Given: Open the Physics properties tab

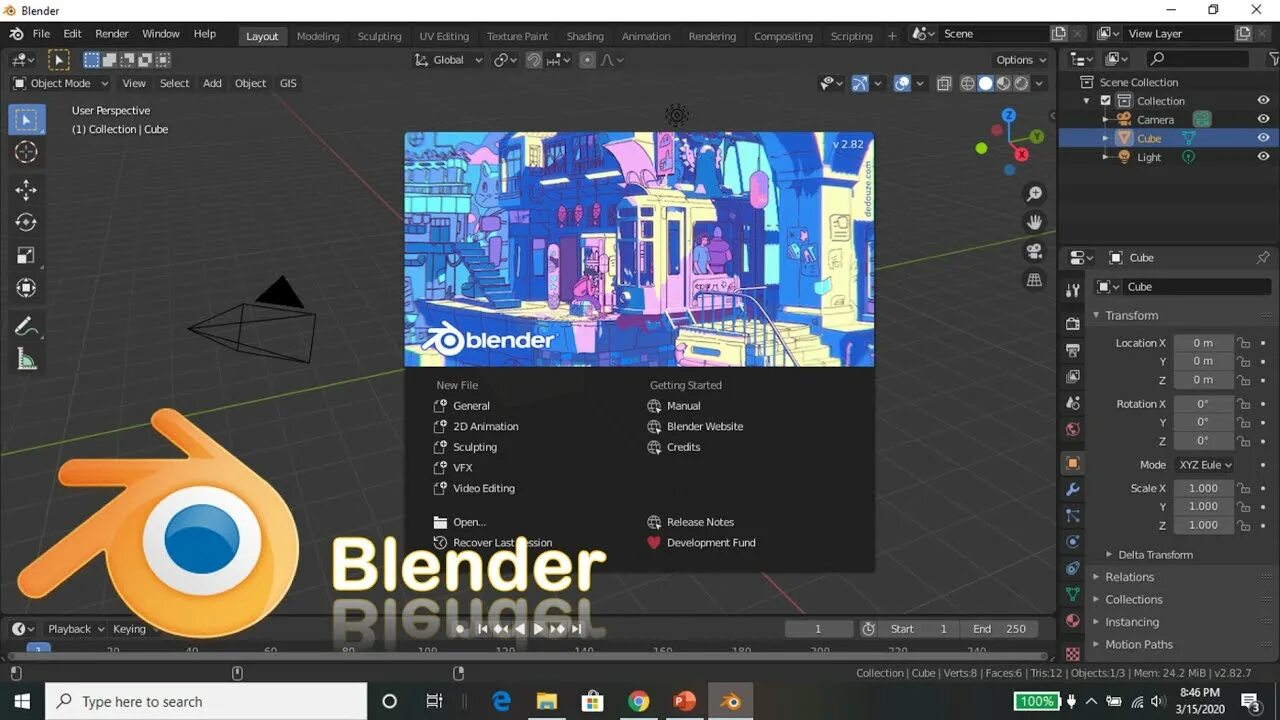Looking at the screenshot, I should pyautogui.click(x=1073, y=542).
